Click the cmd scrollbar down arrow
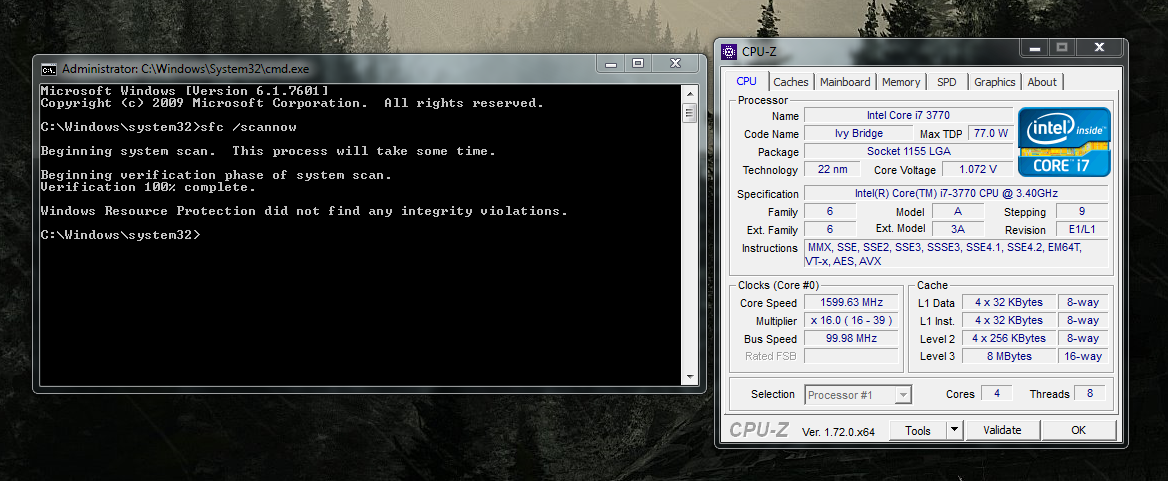Viewport: 1168px width, 481px height. (x=689, y=378)
